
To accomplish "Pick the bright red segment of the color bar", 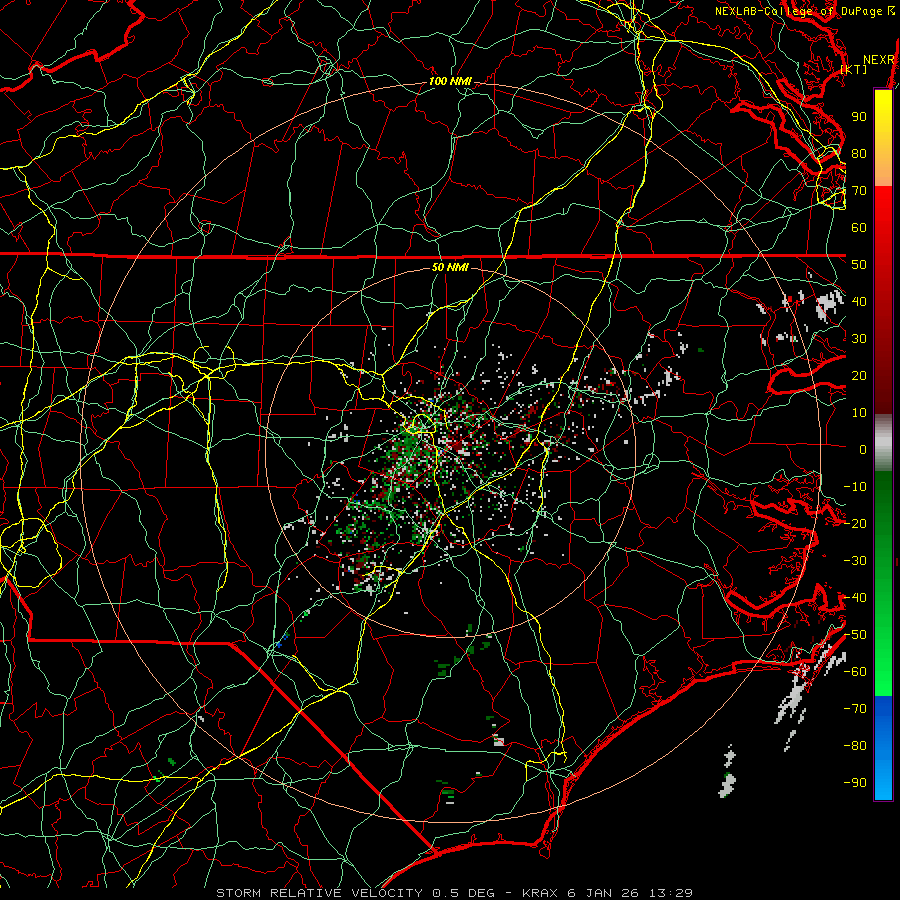I will point(883,212).
